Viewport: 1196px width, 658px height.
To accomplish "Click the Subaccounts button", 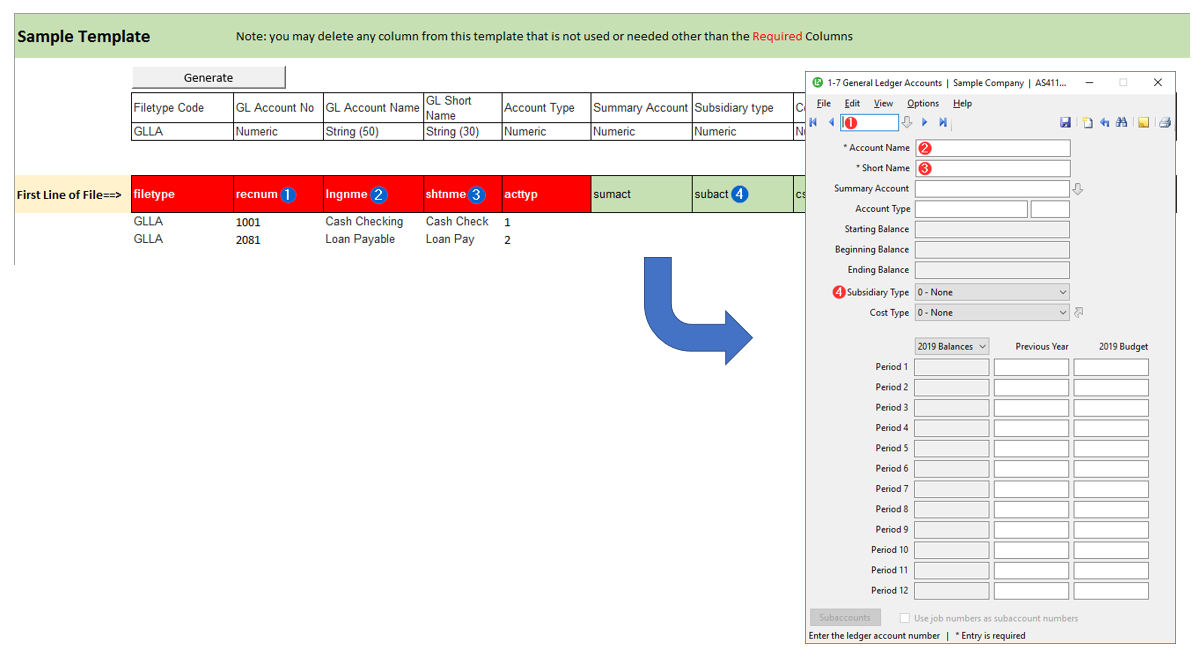I will coord(845,618).
